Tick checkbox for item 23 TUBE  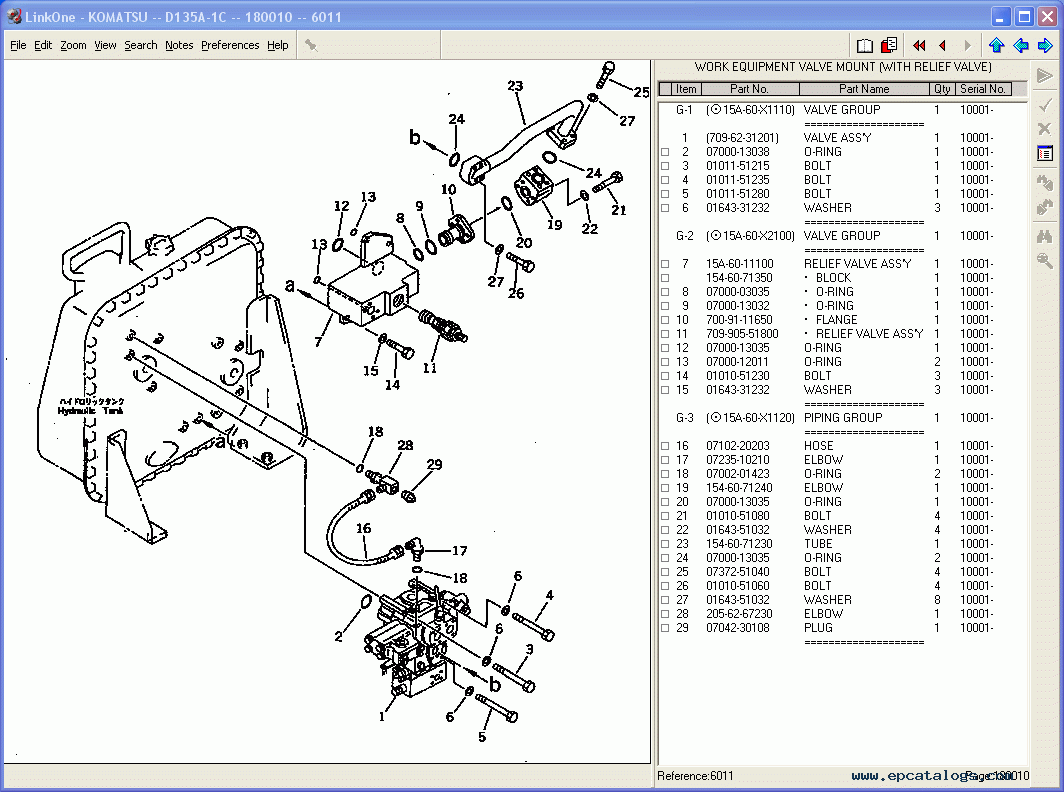pos(665,544)
